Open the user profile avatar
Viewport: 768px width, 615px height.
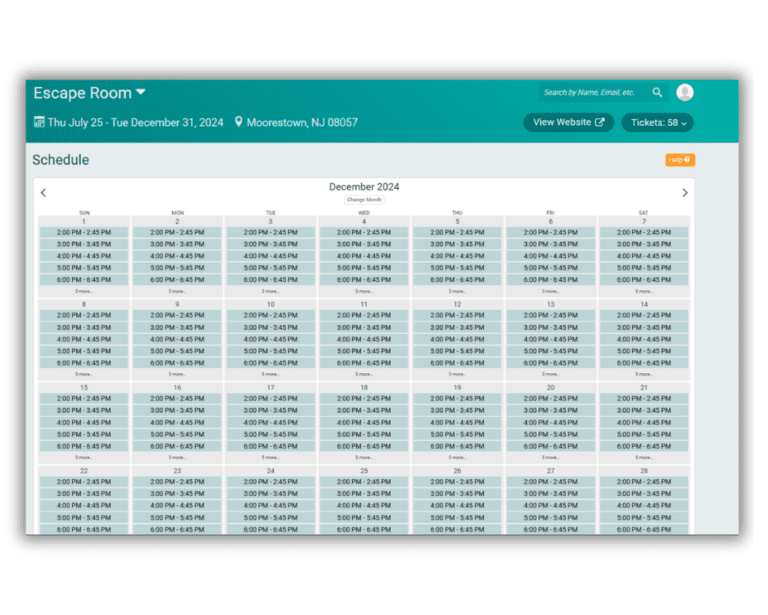coord(684,92)
